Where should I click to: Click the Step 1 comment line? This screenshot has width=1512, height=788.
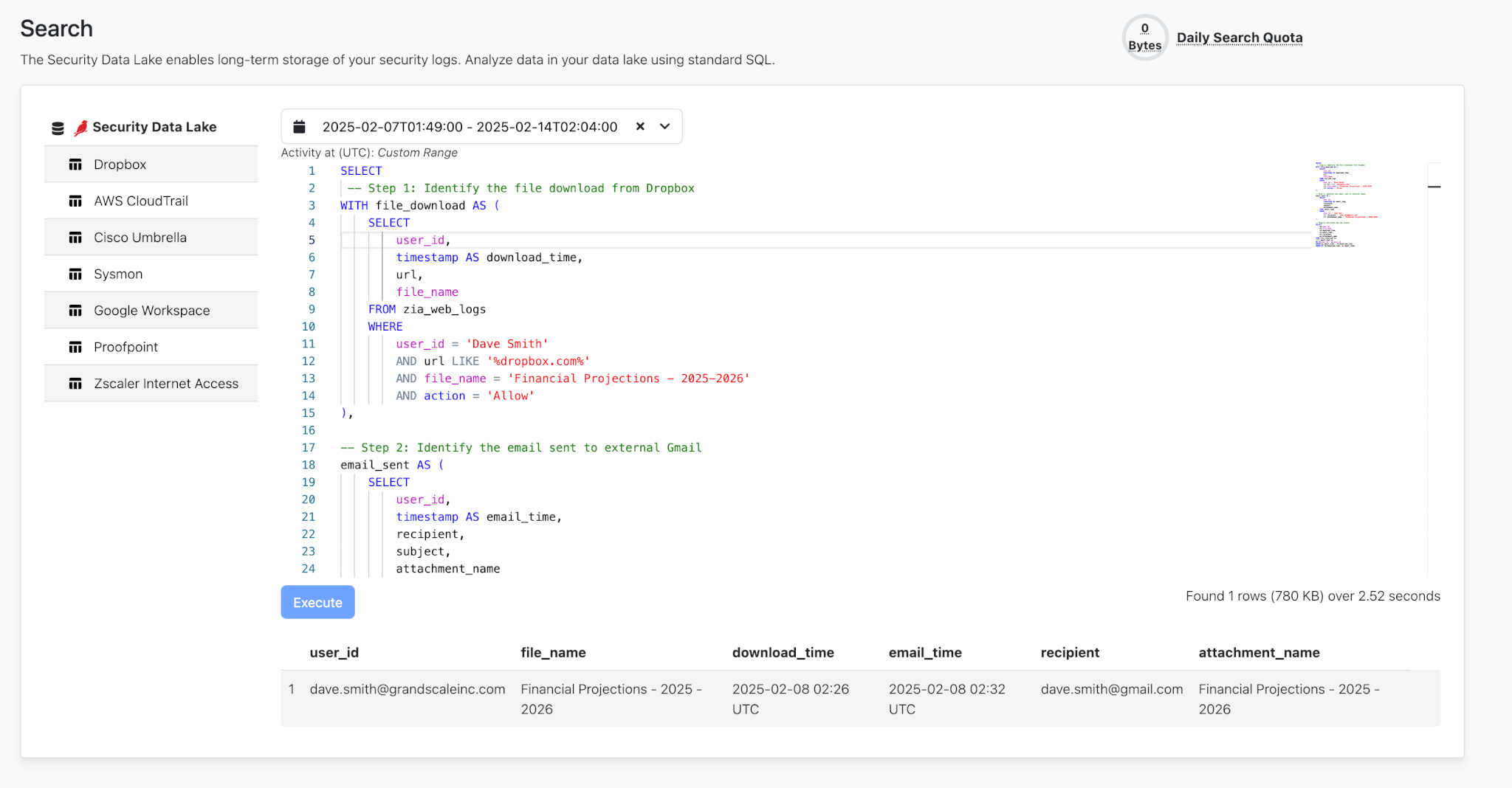521,188
